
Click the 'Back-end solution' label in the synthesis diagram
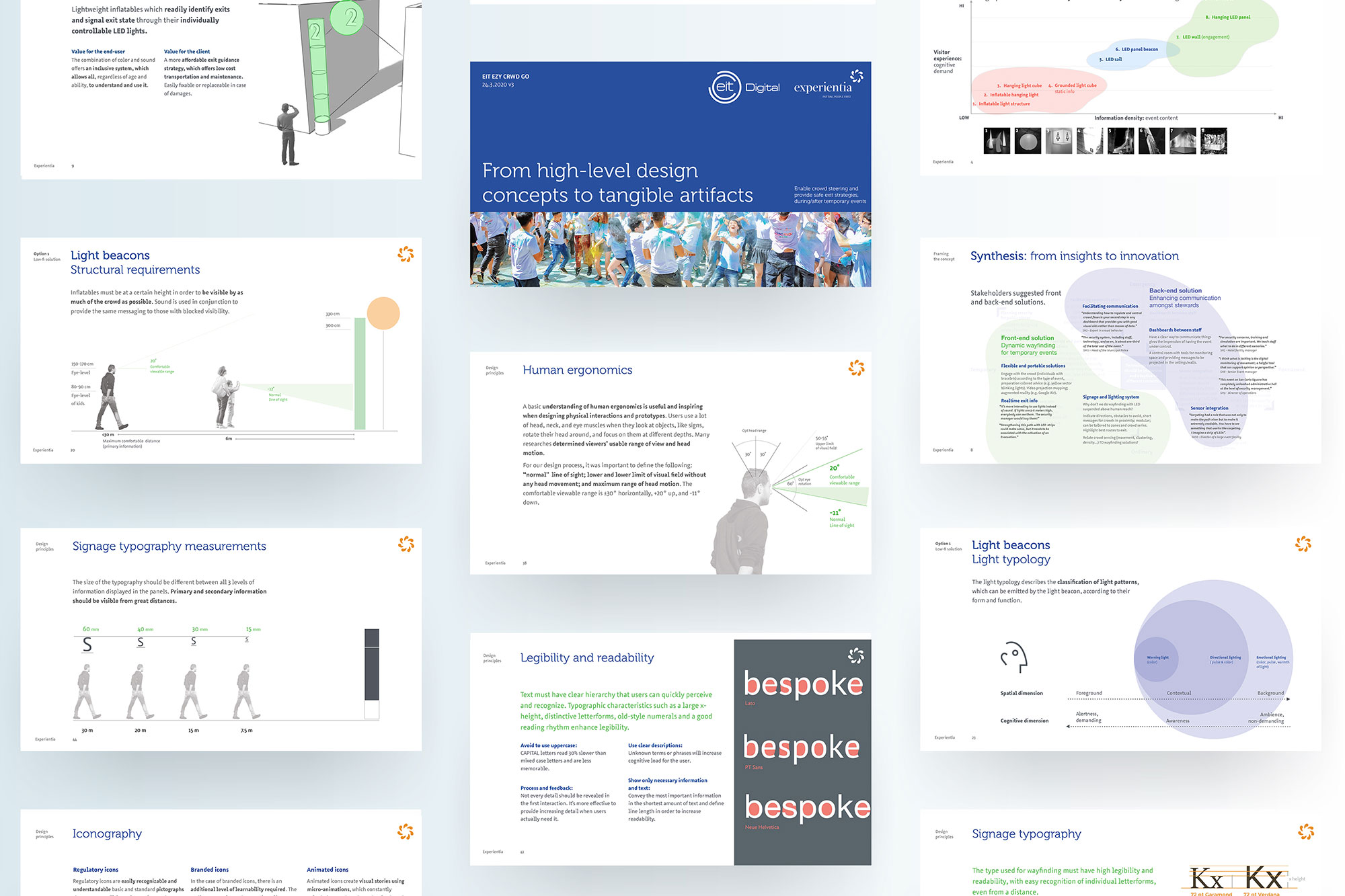[x=1176, y=291]
